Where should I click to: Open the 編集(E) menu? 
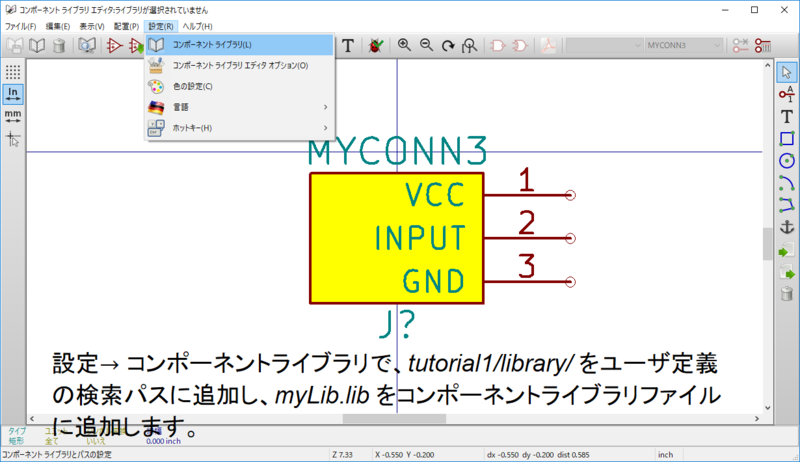point(58,26)
